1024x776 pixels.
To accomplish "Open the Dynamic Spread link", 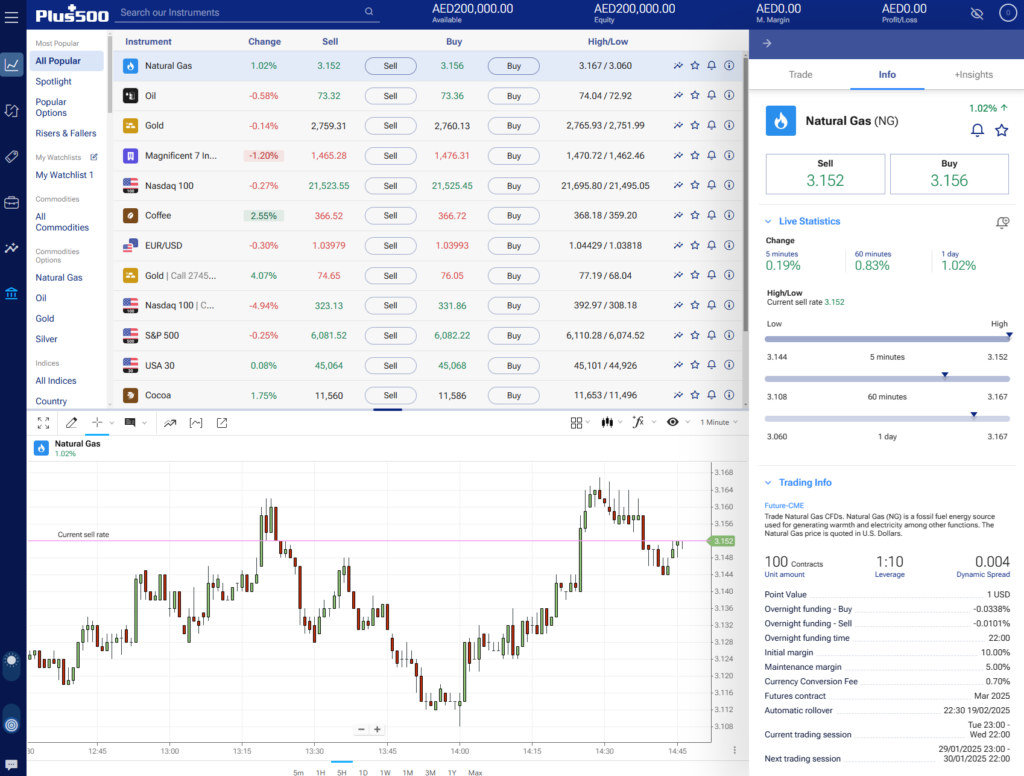I will (x=983, y=574).
